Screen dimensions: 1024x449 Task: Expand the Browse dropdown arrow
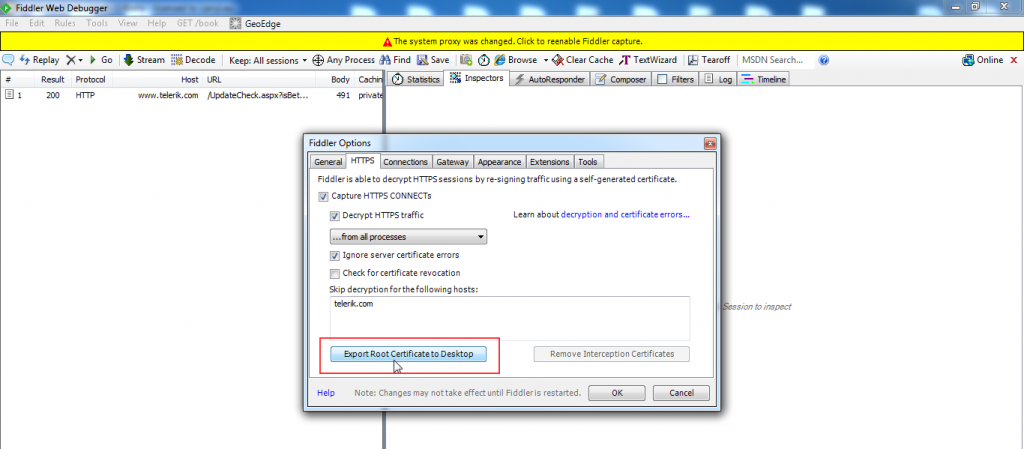(x=545, y=60)
